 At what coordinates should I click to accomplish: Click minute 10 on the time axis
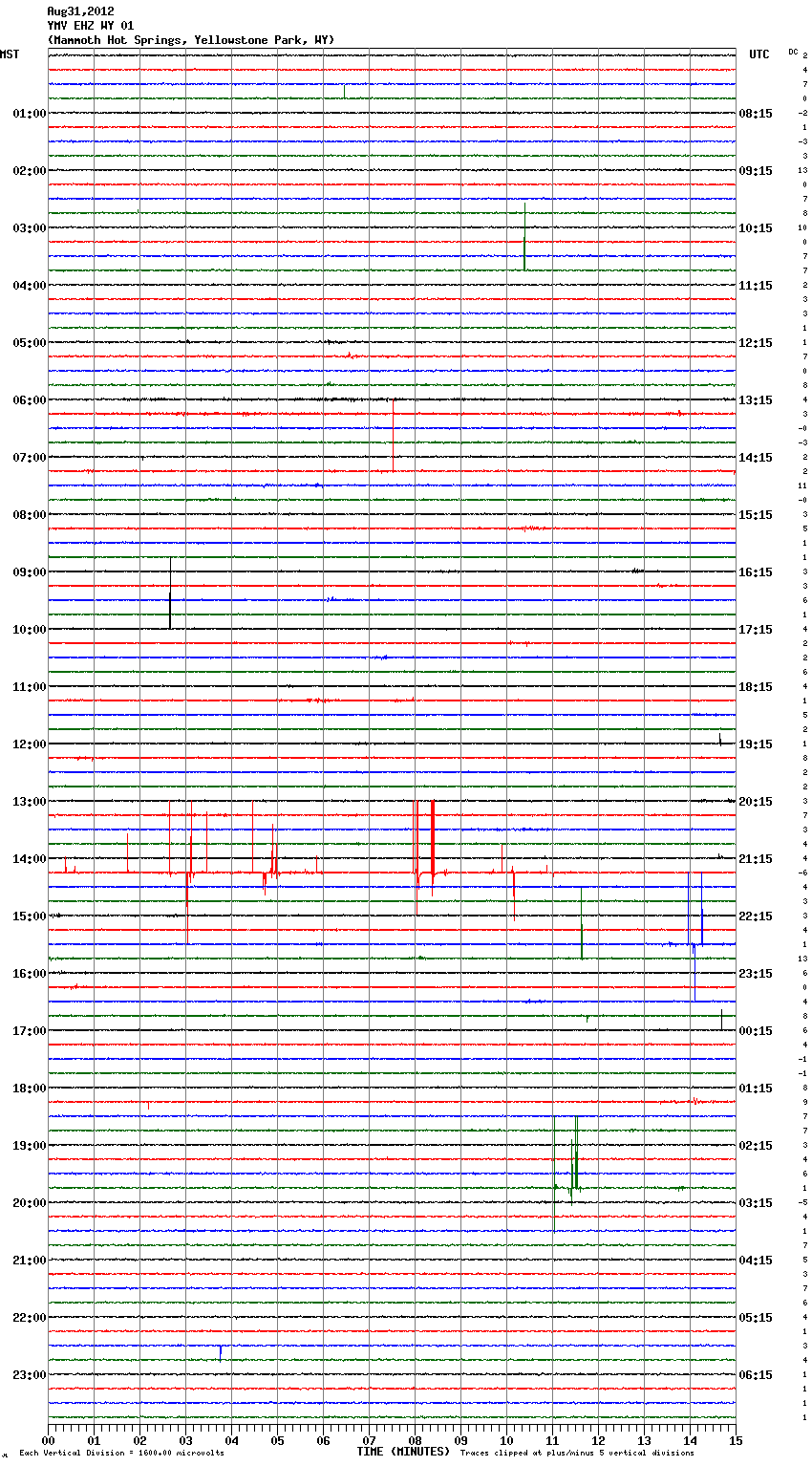[x=506, y=1440]
